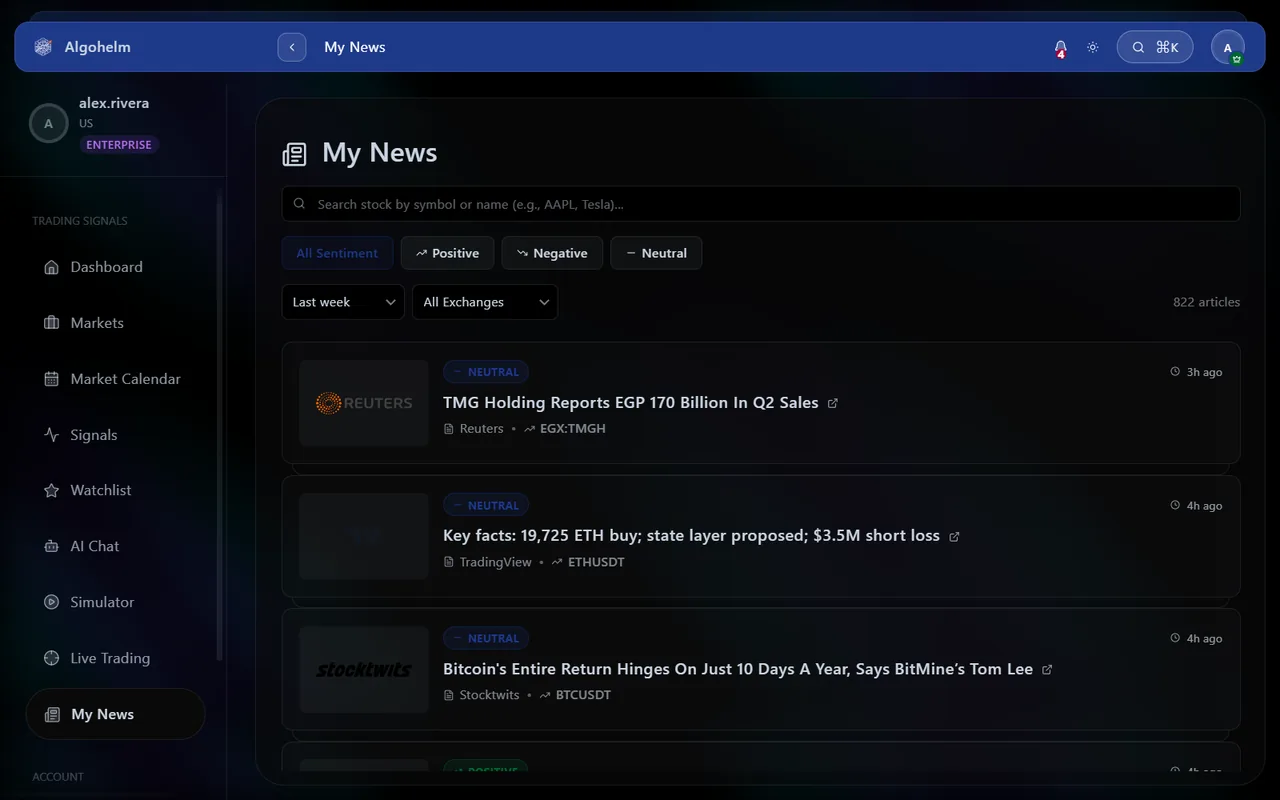Open external link icon for ETH article
The height and width of the screenshot is (800, 1280).
[x=954, y=536]
